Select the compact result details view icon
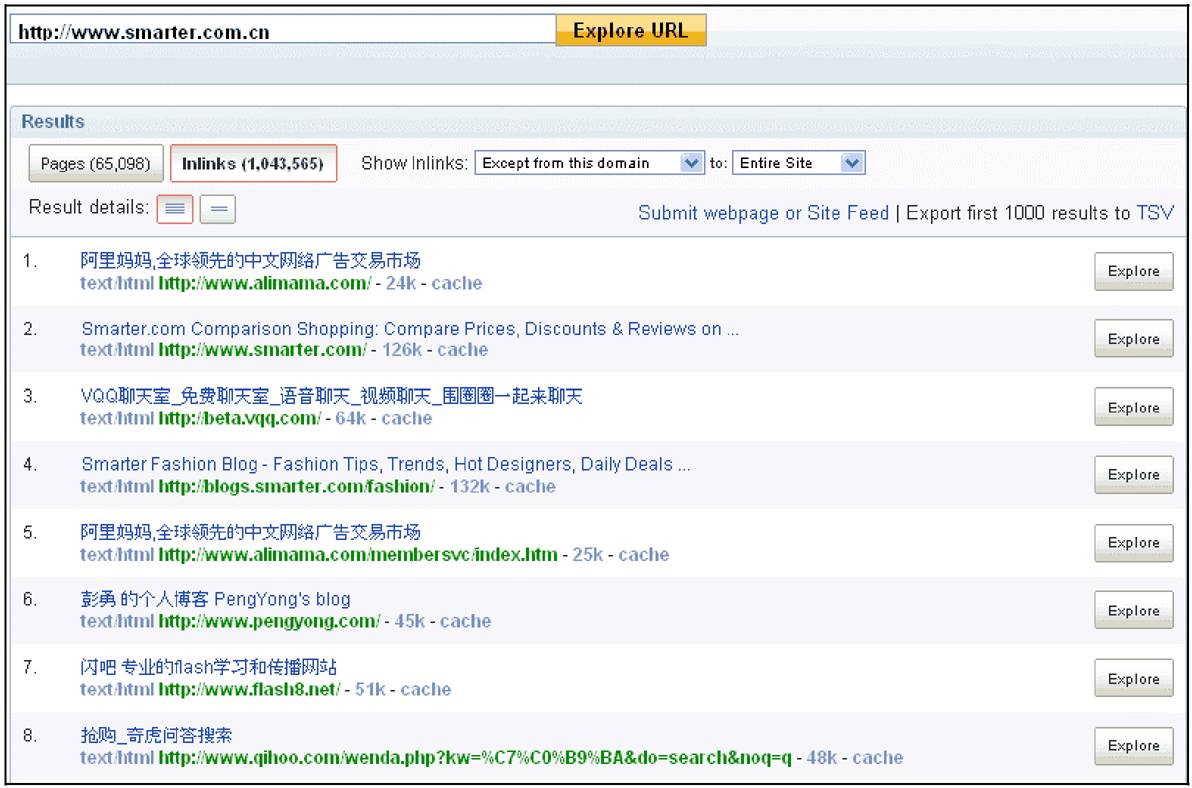 click(217, 209)
